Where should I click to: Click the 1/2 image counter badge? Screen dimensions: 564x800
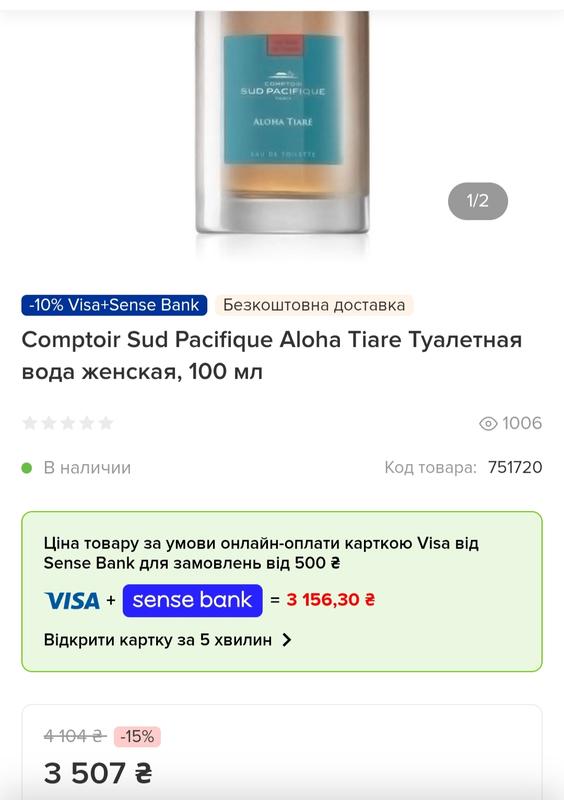click(x=478, y=201)
